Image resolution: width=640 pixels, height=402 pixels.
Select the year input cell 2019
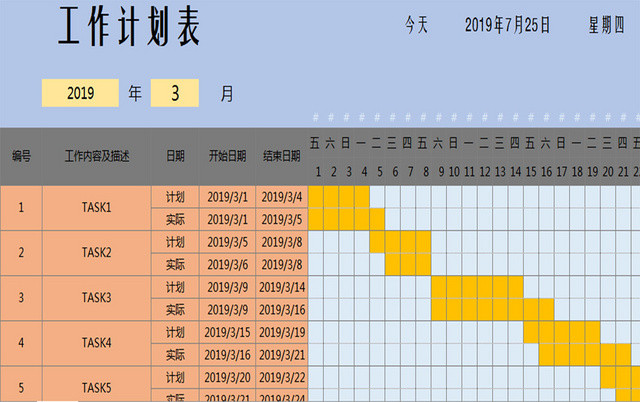coord(80,93)
